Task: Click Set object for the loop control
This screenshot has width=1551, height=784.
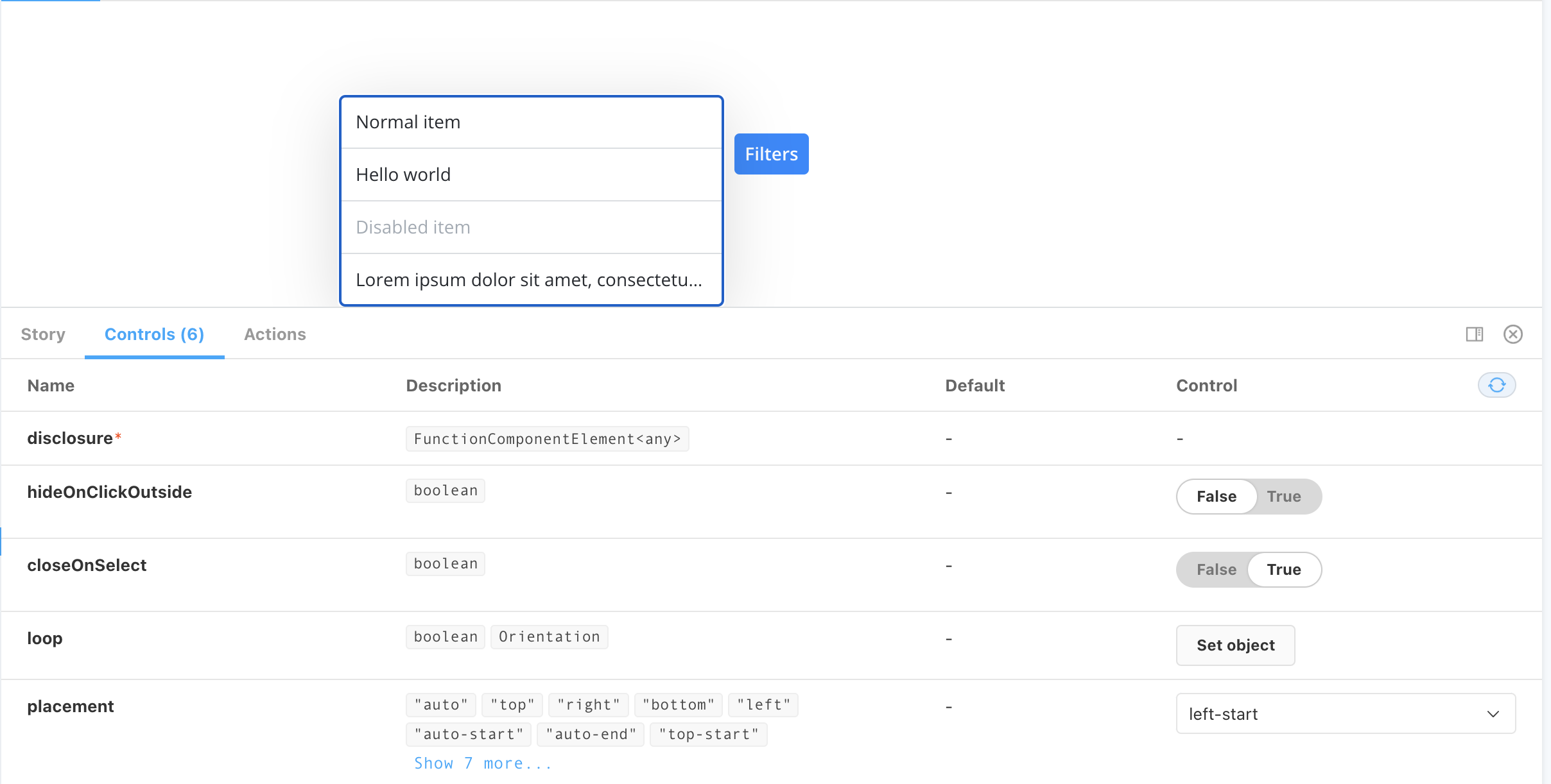Action: click(1235, 645)
